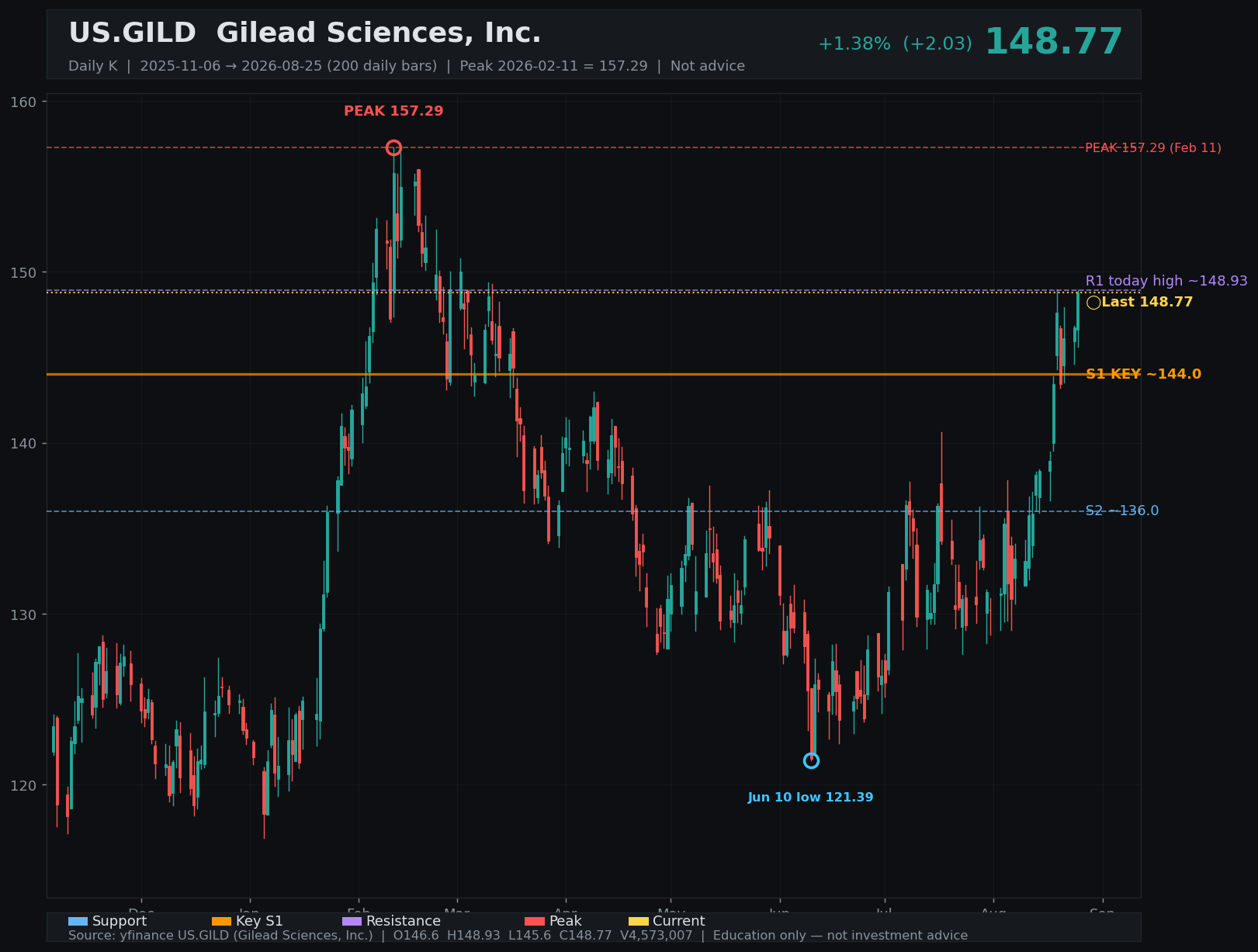Click the 'Peak' legend label

click(565, 921)
